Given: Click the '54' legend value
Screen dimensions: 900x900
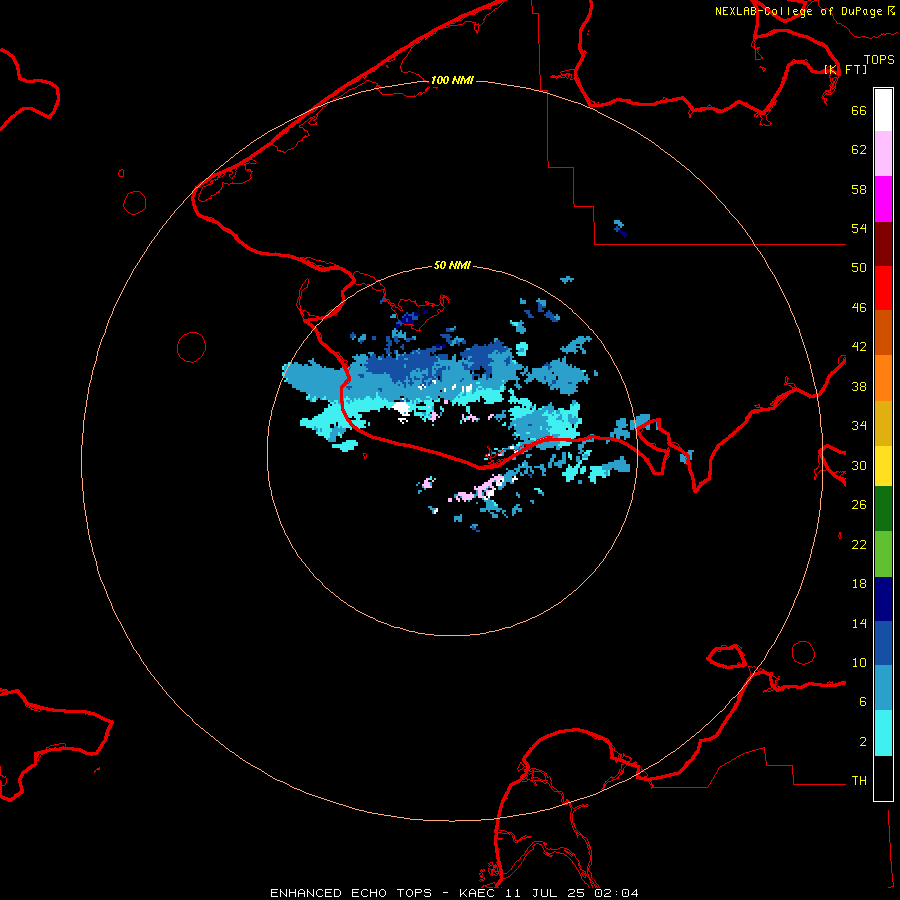Looking at the screenshot, I should 859,228.
